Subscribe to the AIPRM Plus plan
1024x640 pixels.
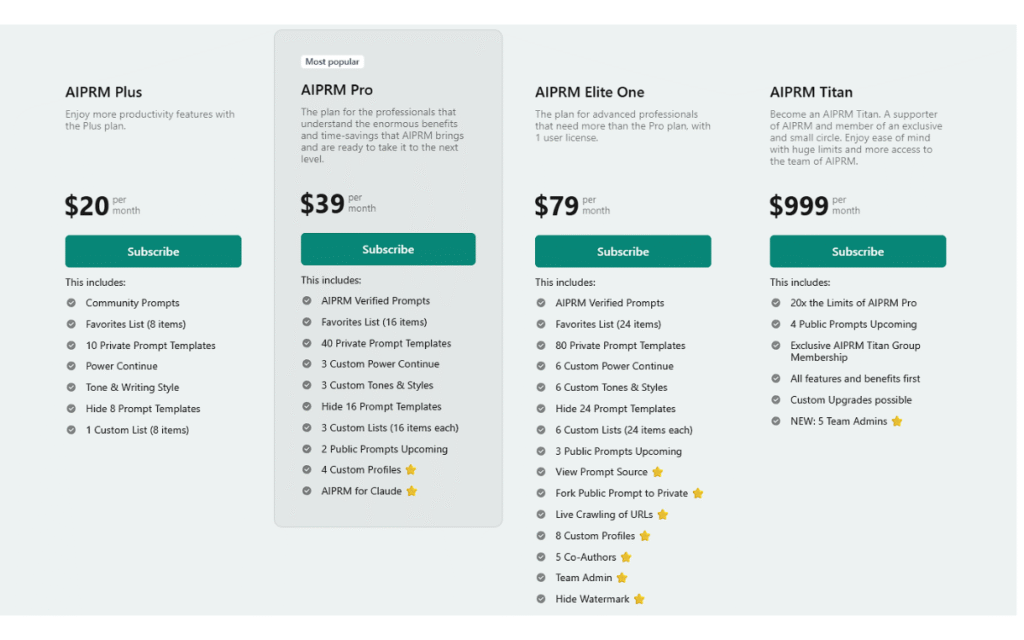click(153, 251)
